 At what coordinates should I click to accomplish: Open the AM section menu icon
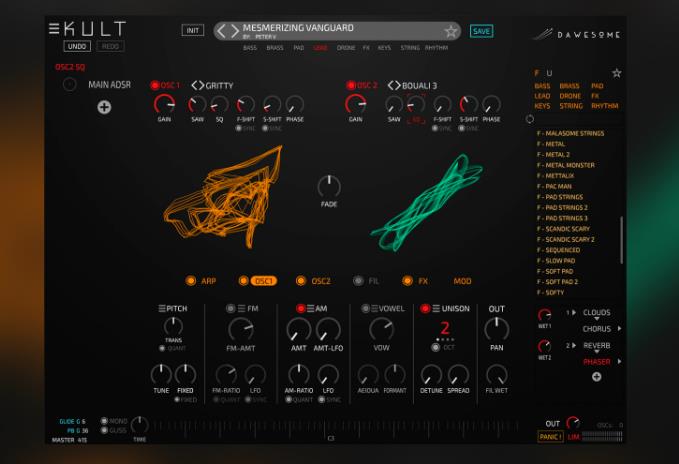click(x=310, y=308)
